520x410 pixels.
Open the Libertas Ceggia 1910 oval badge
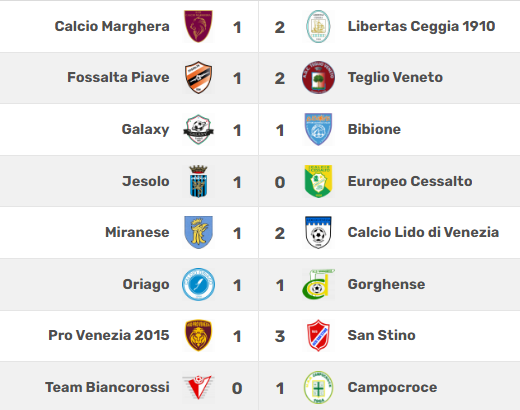pos(318,26)
